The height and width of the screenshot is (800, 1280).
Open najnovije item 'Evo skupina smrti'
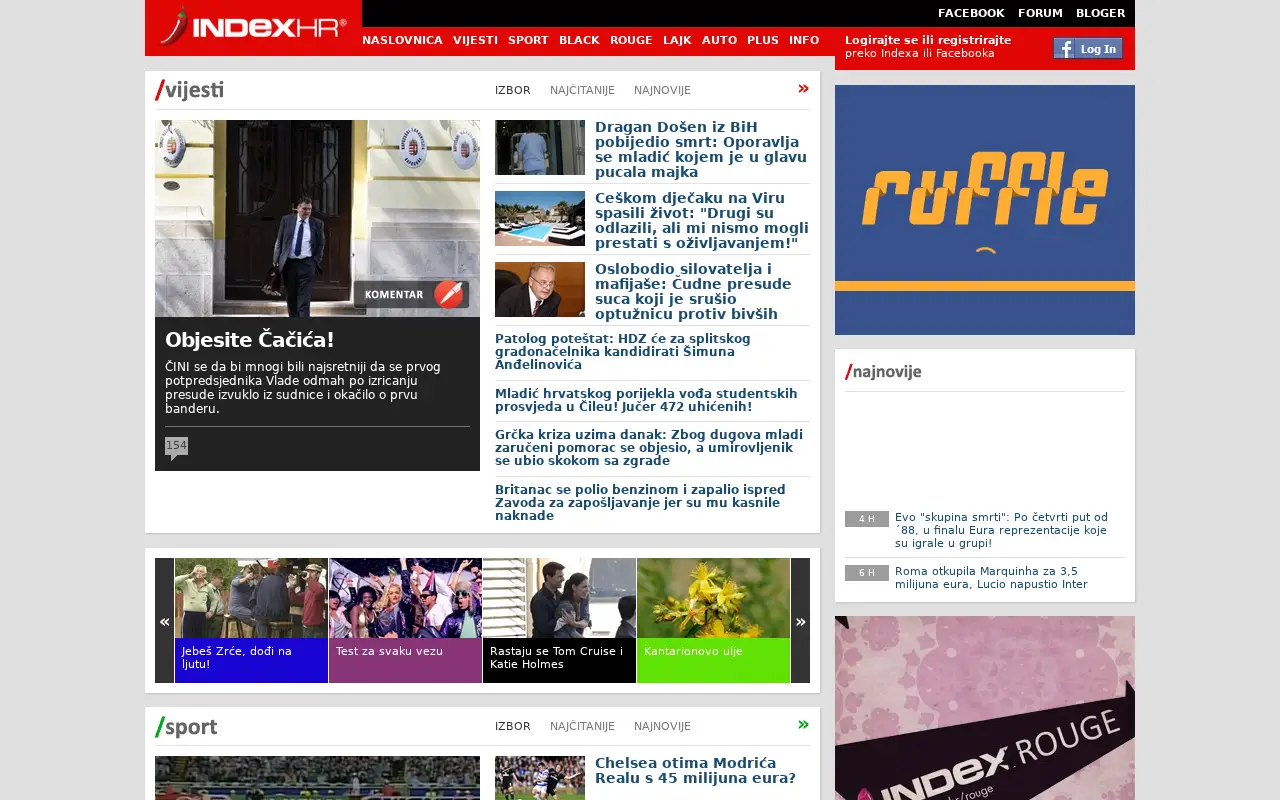1001,530
